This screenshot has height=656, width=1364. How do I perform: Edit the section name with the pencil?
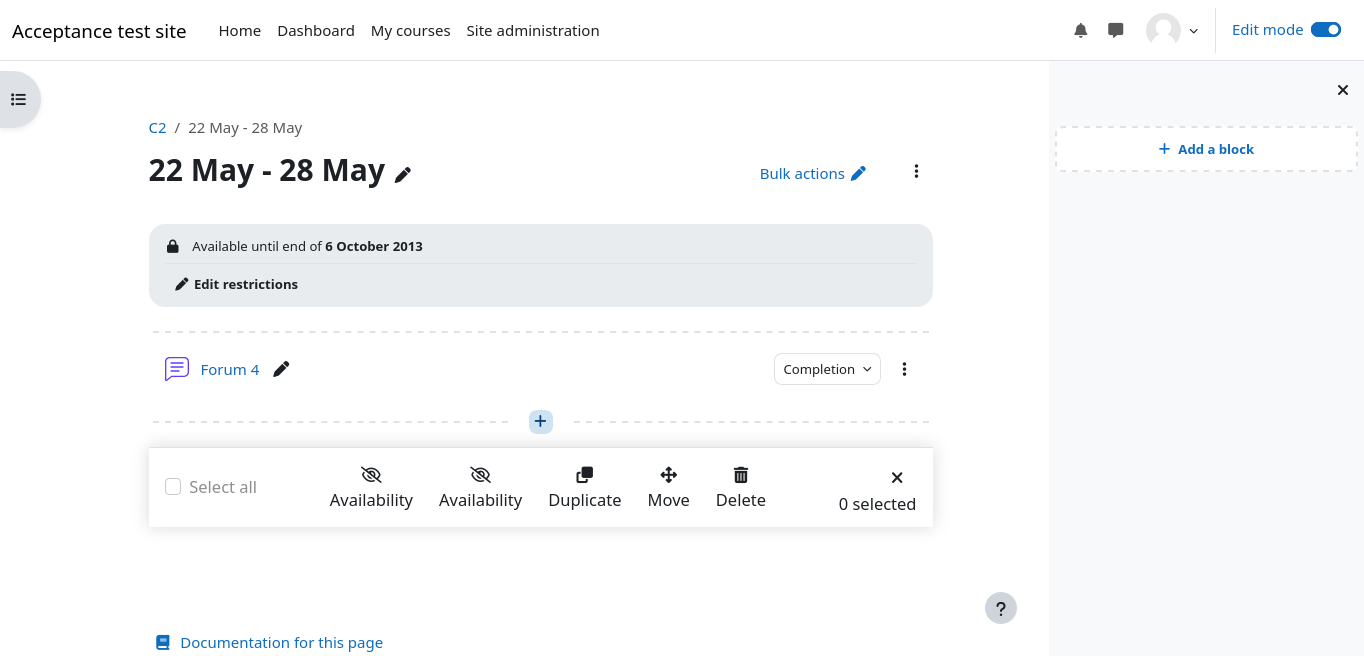coord(403,175)
